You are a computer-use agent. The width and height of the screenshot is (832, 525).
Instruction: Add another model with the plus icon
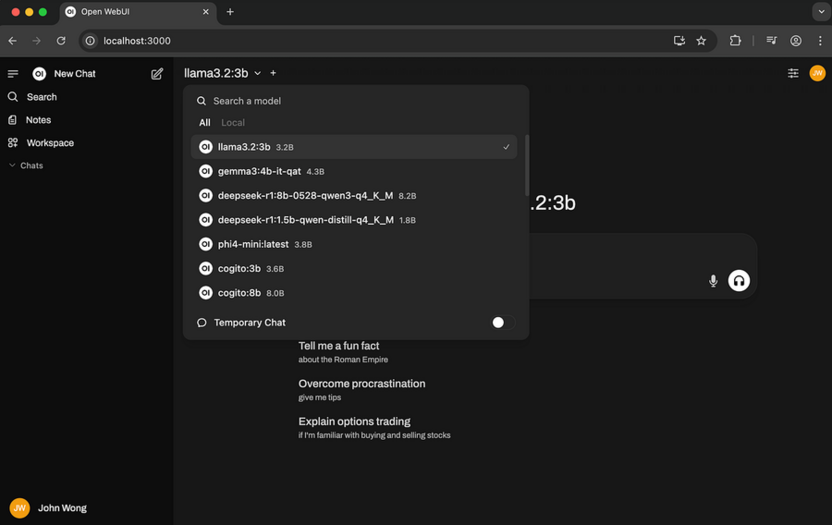click(273, 73)
